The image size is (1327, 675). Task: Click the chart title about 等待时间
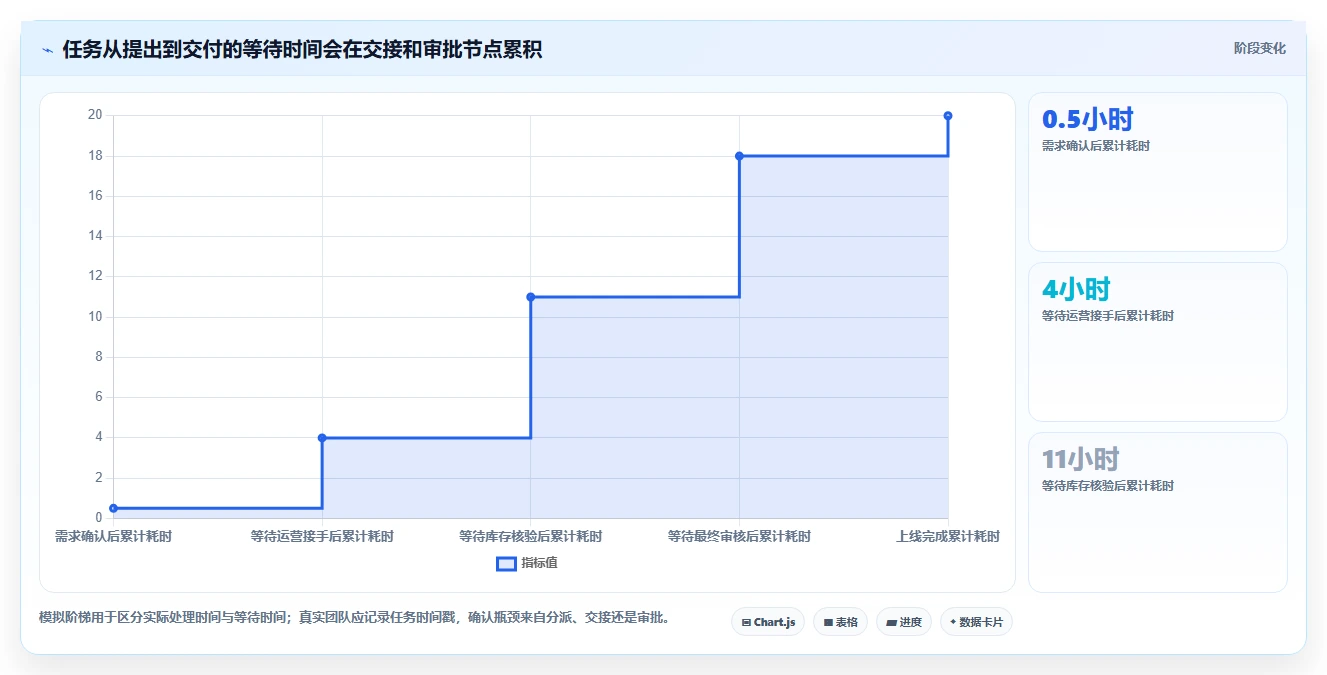[302, 49]
